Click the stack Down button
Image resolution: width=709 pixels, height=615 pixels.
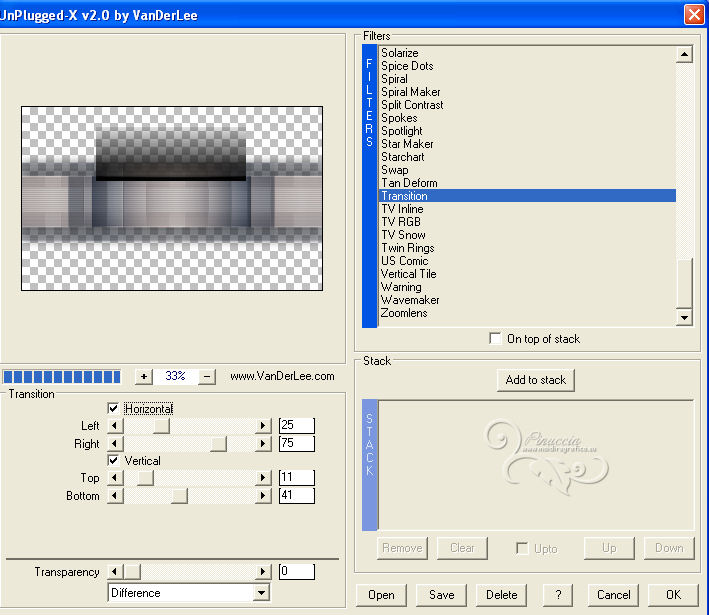pyautogui.click(x=669, y=548)
